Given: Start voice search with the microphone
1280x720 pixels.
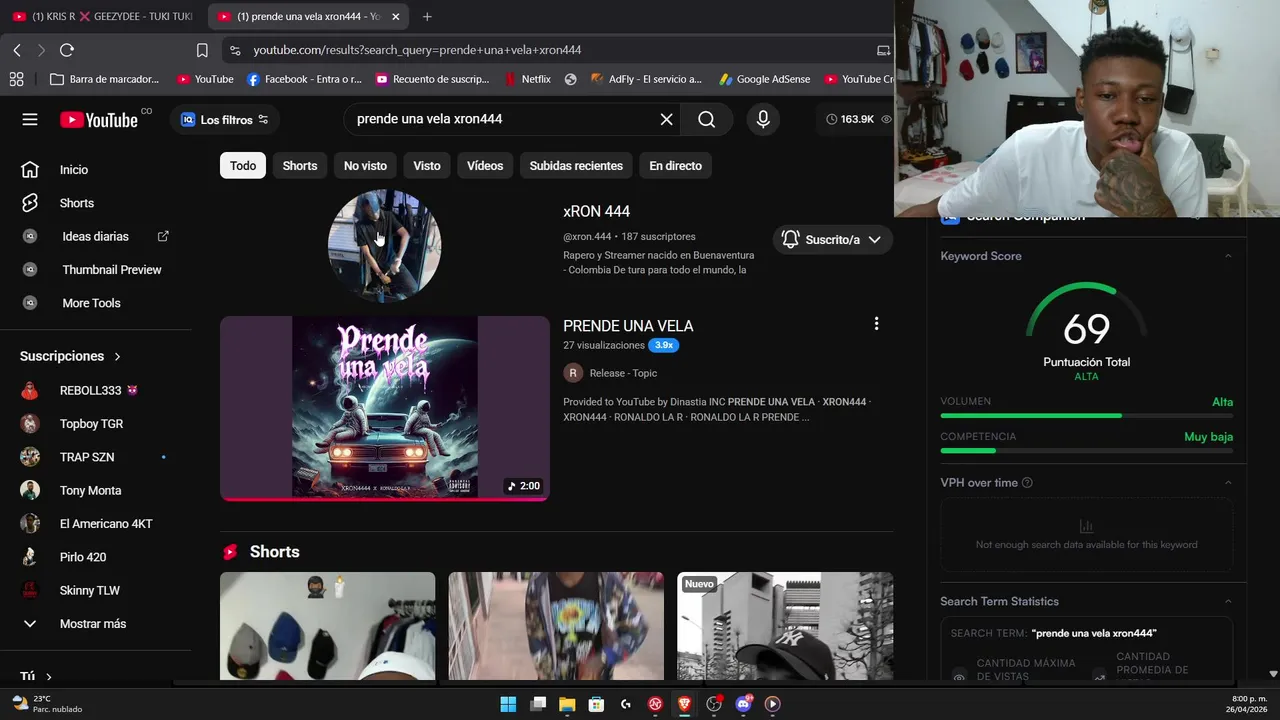Looking at the screenshot, I should click(x=763, y=119).
